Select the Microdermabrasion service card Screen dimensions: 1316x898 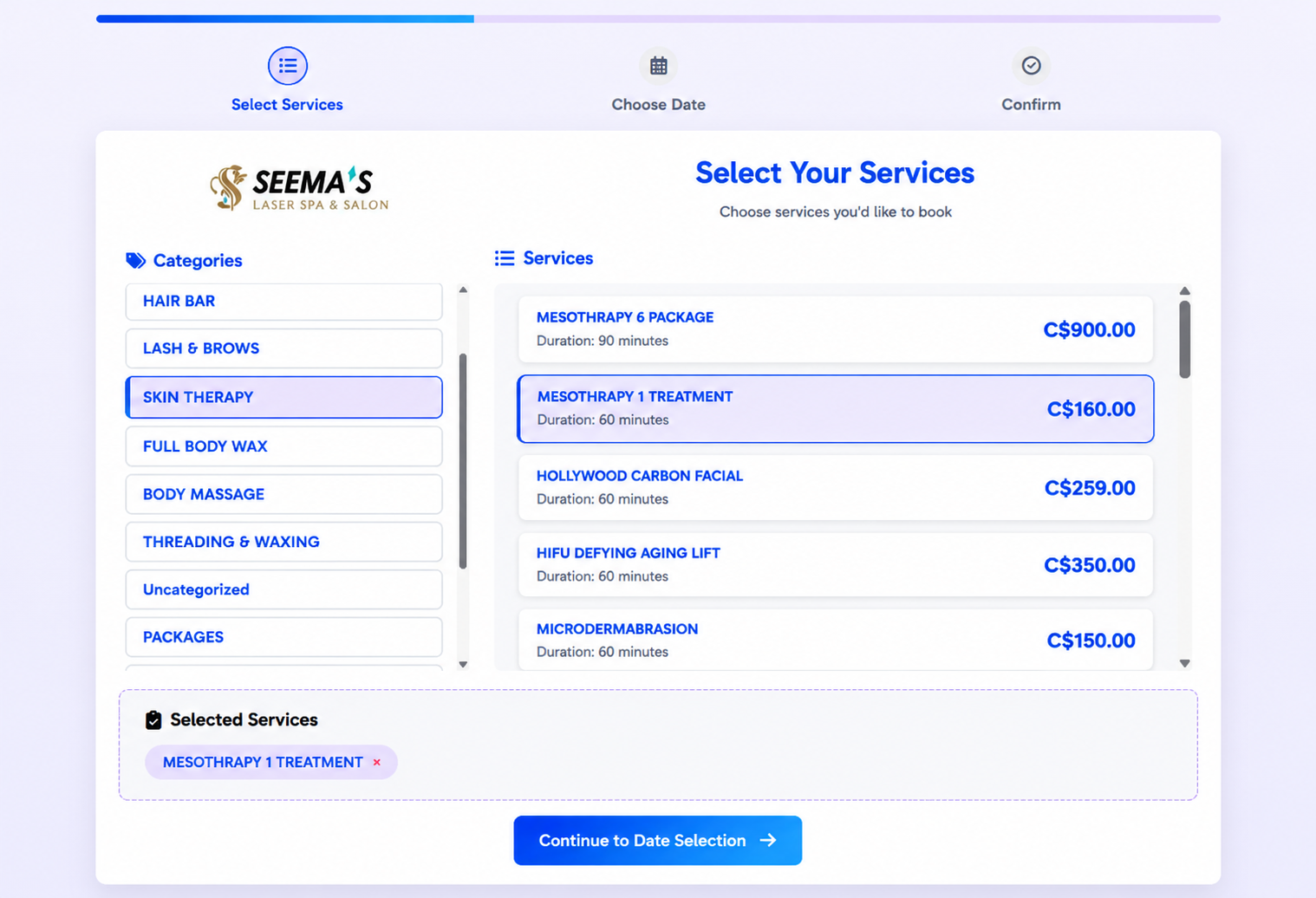point(836,641)
